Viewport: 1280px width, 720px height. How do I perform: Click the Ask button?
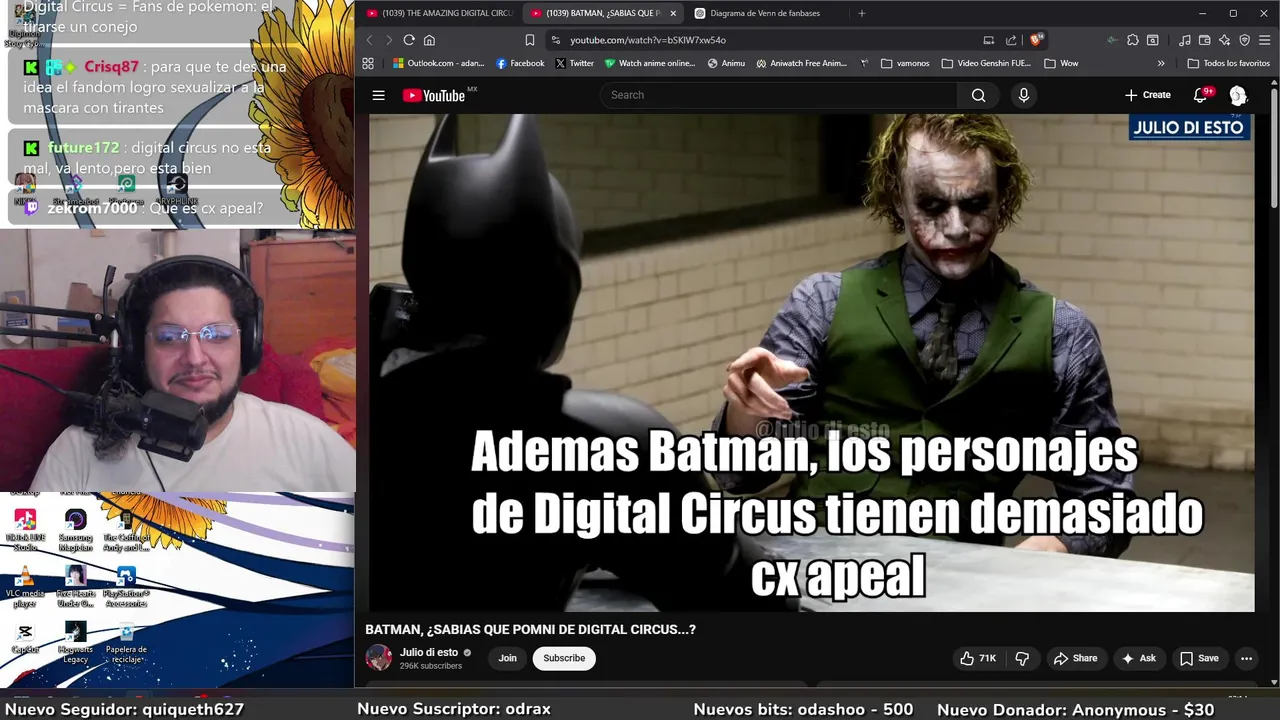[1139, 658]
